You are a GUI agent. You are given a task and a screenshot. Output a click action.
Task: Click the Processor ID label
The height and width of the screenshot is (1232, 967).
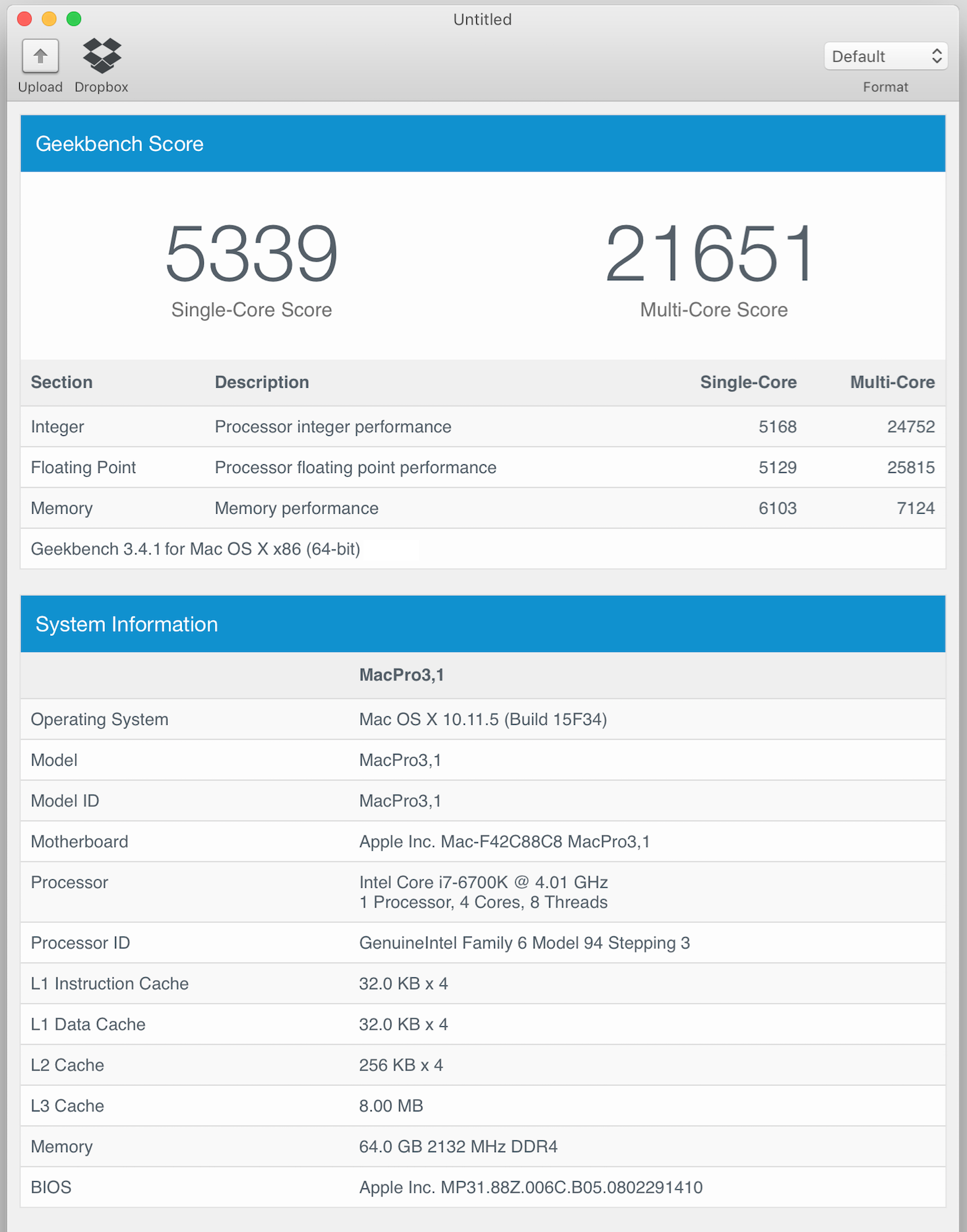(80, 943)
